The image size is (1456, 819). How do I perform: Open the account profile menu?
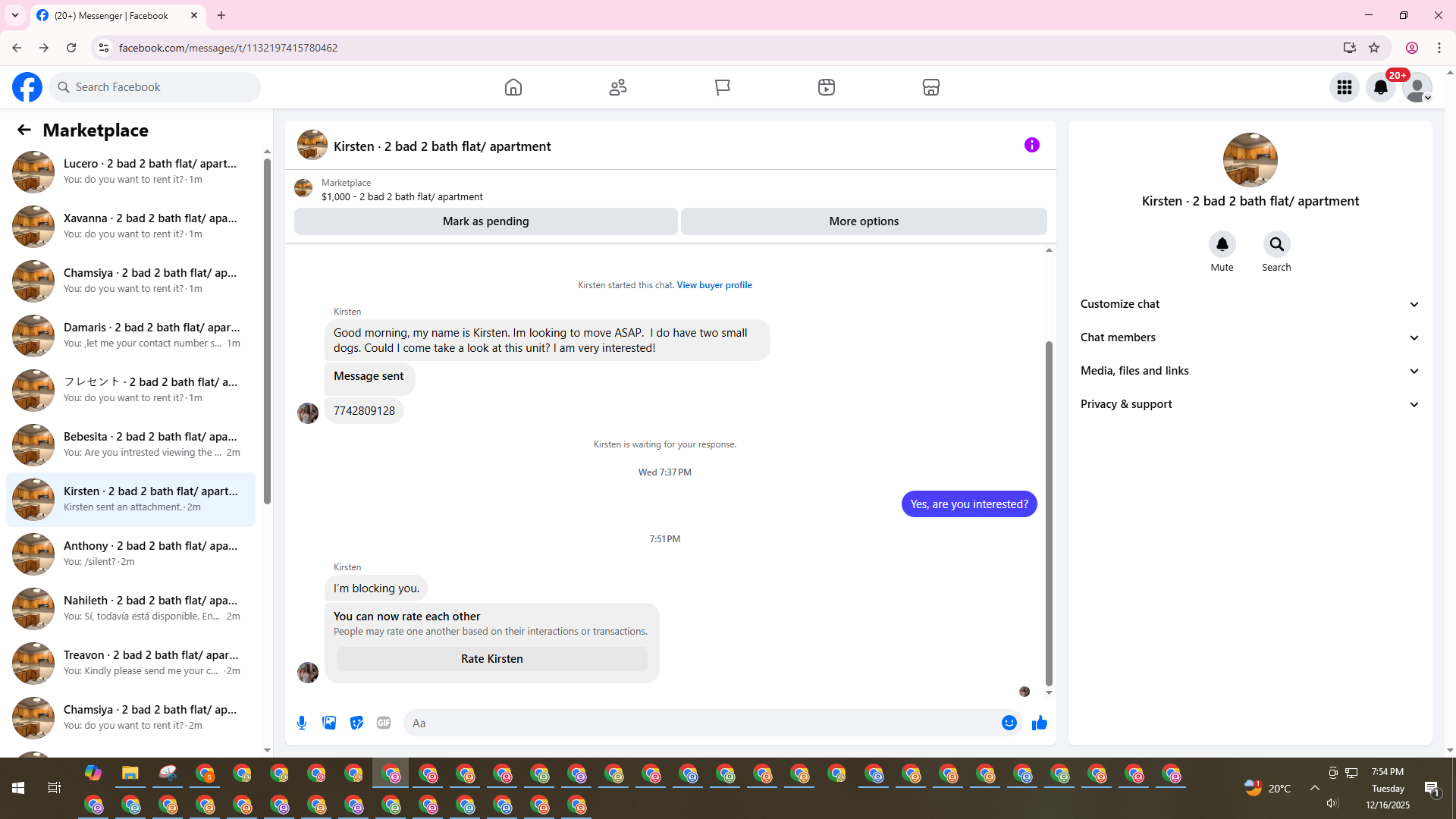pos(1417,87)
